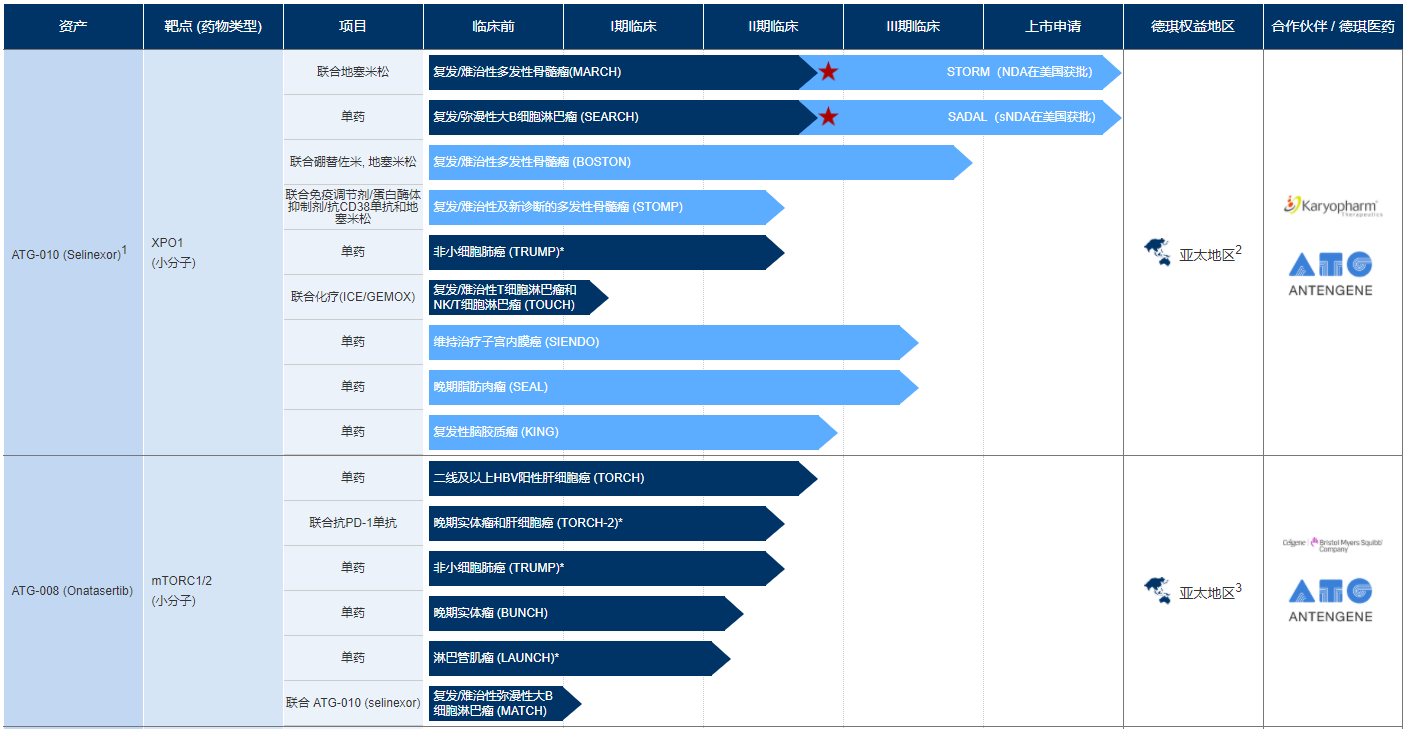This screenshot has height=729, width=1406.
Task: Click the Karyopharm Therapeutics logo
Action: point(1333,206)
